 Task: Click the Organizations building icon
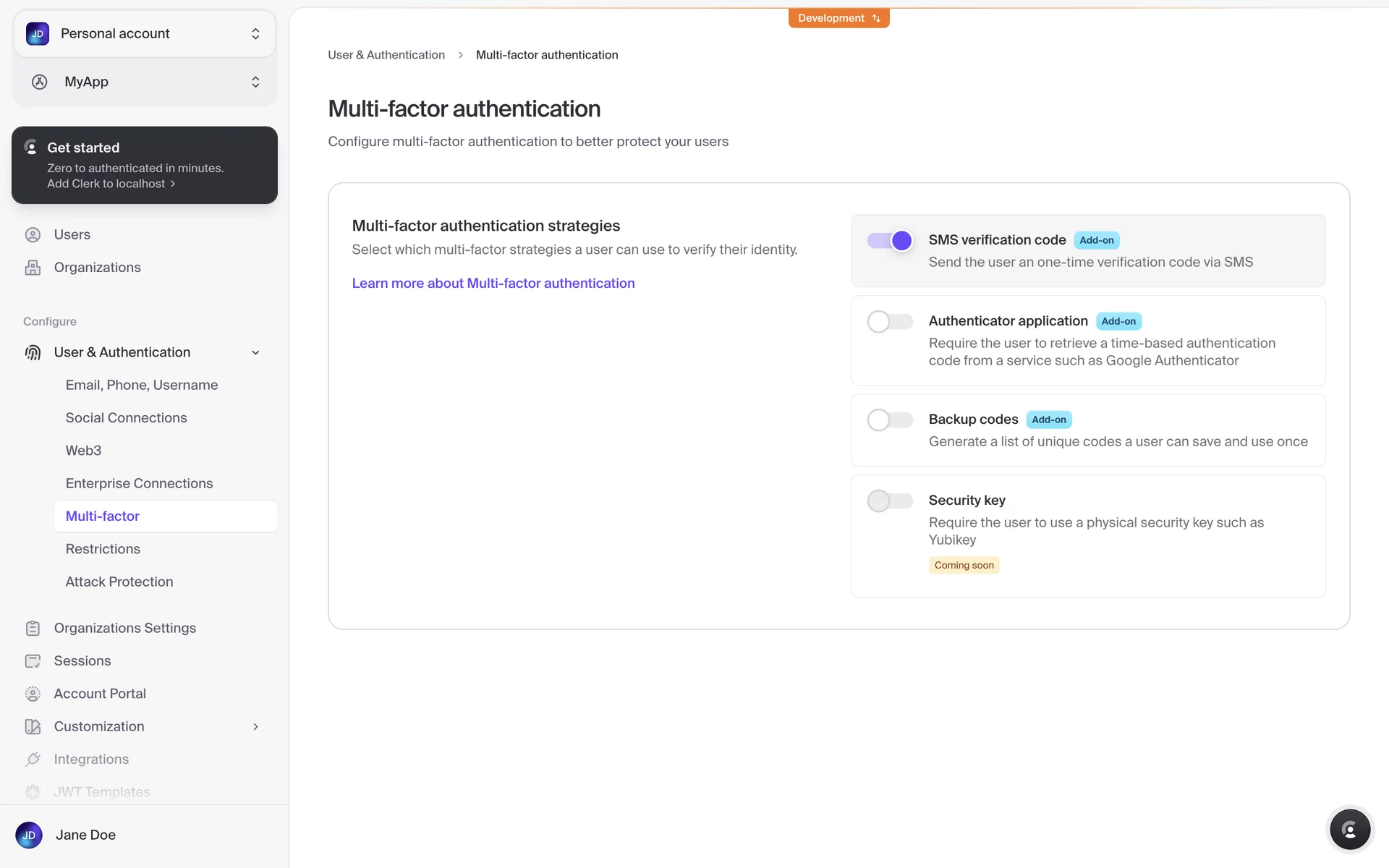tap(33, 268)
